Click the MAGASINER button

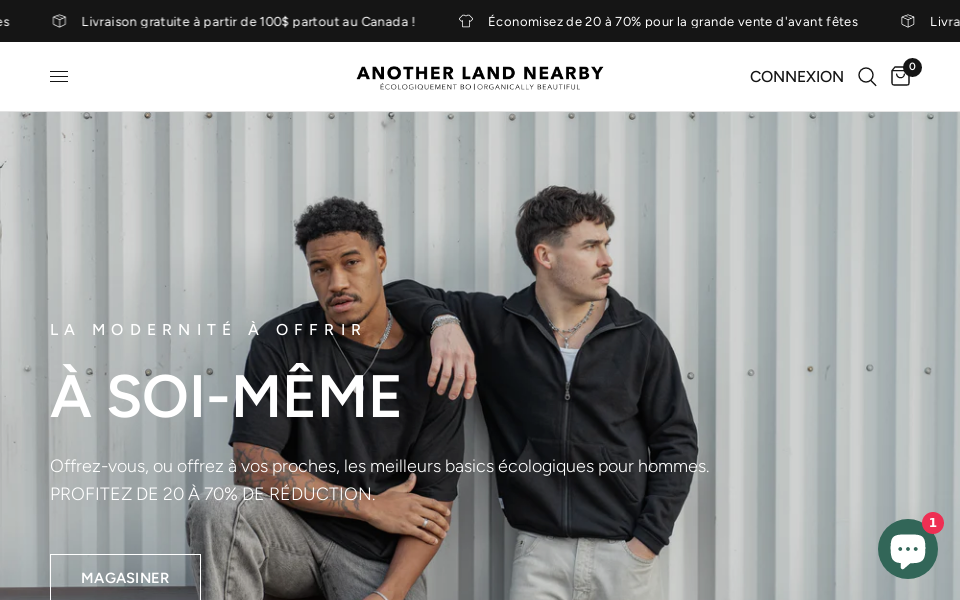(126, 577)
